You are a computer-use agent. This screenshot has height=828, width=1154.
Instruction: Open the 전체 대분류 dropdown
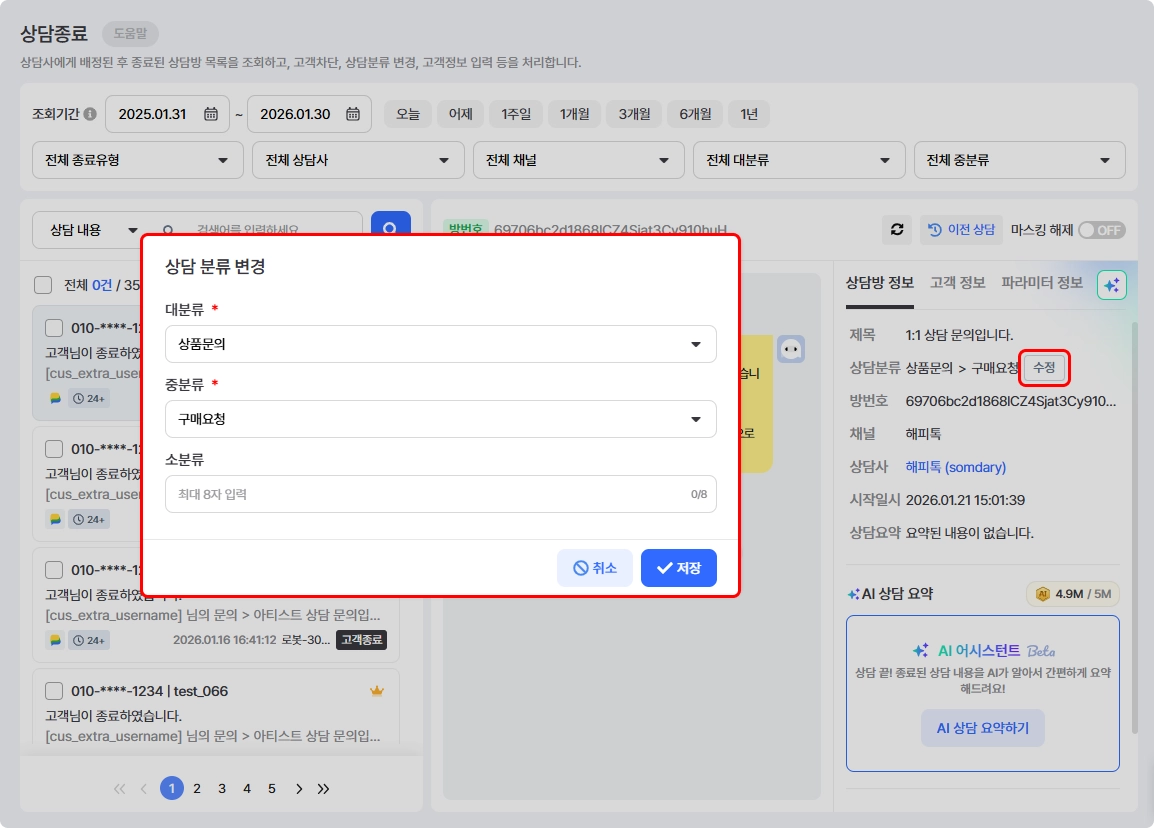(x=799, y=160)
